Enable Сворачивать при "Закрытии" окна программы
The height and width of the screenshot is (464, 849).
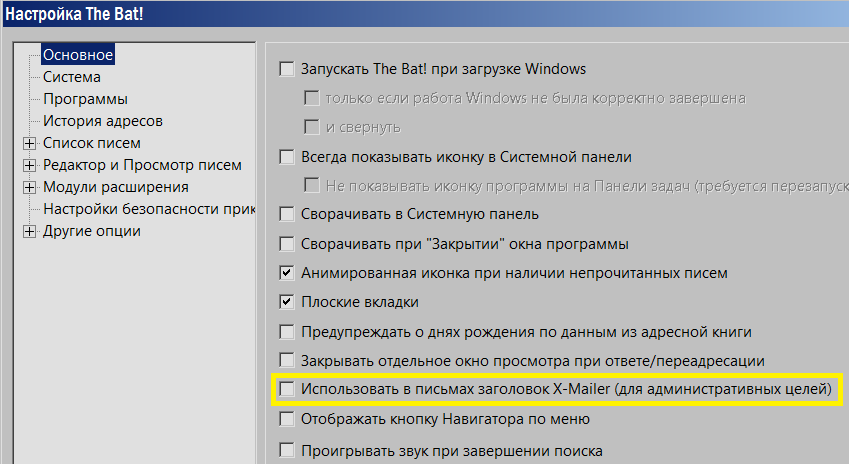[286, 244]
